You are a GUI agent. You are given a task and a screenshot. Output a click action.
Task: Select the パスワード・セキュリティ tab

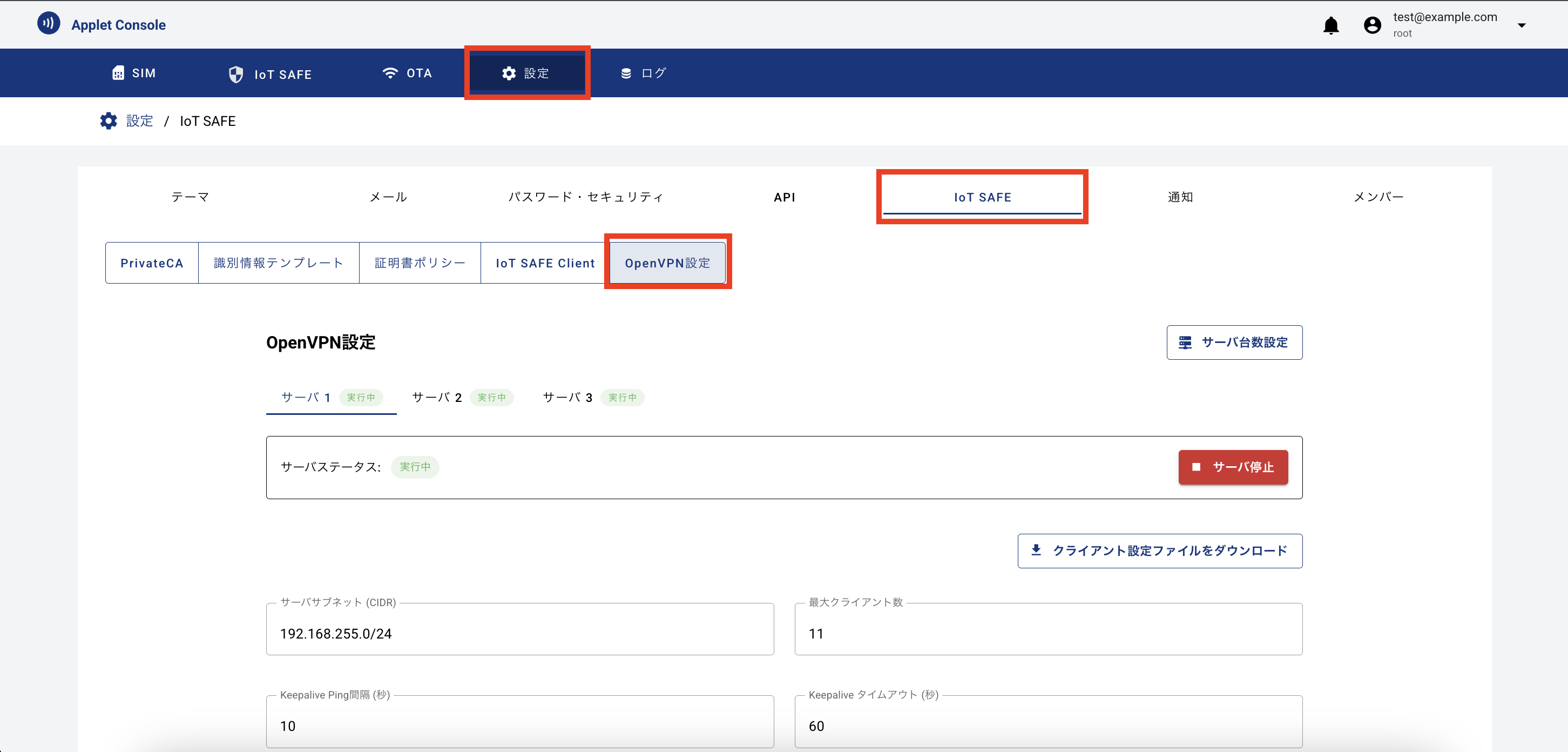(585, 197)
